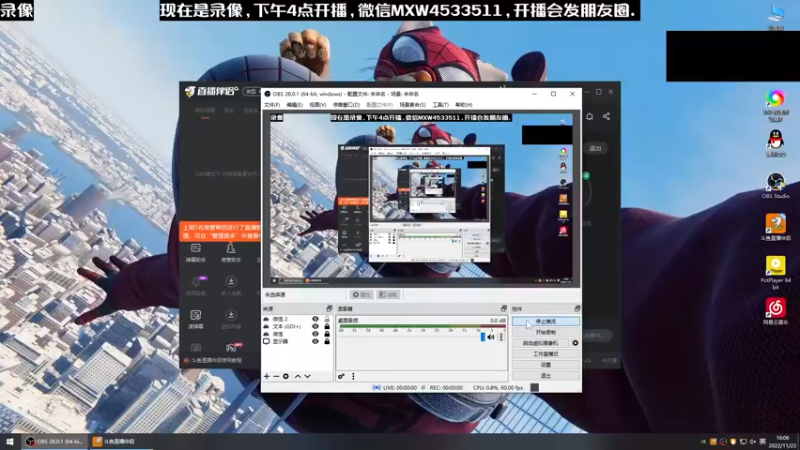Click 停止推流 to stop streaming
The width and height of the screenshot is (800, 450).
click(x=545, y=321)
